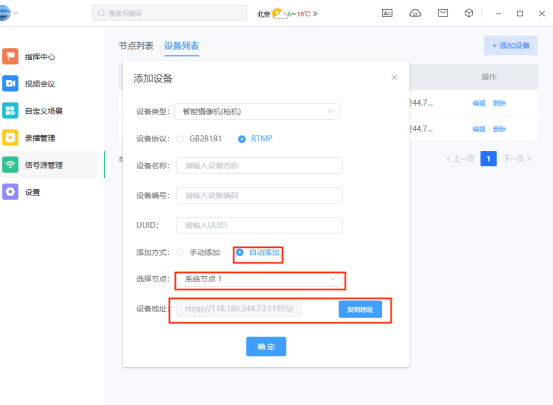
Task: Click the cloud download icon in title bar
Action: point(415,13)
